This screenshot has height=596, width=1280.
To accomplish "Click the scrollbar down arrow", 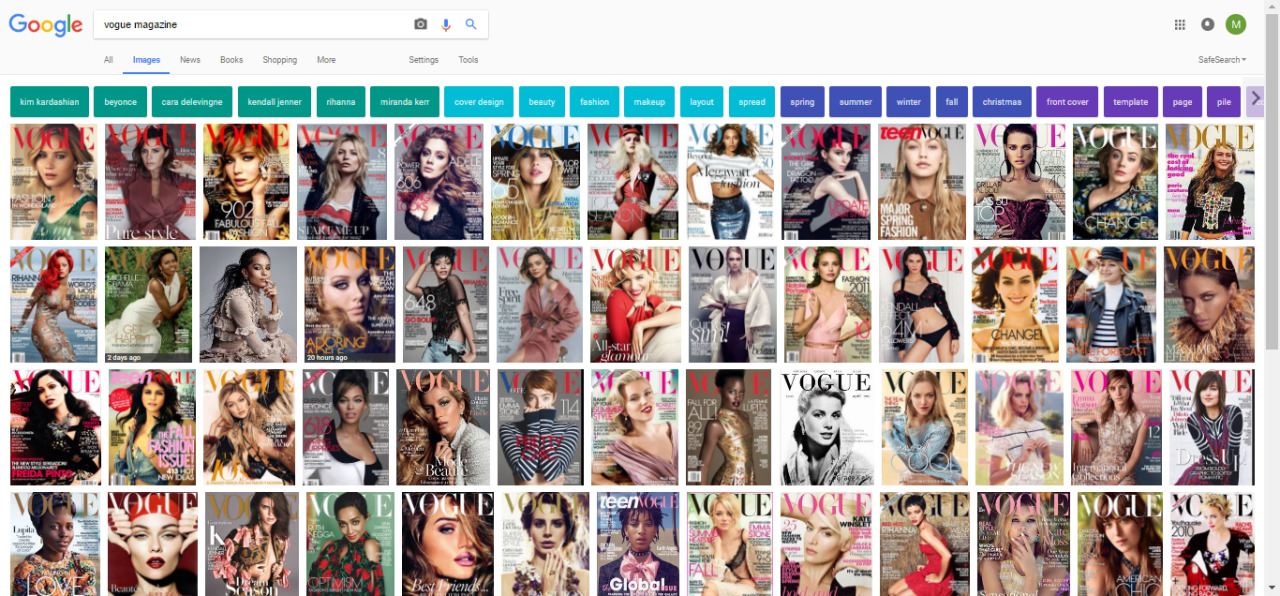I will [1272, 588].
